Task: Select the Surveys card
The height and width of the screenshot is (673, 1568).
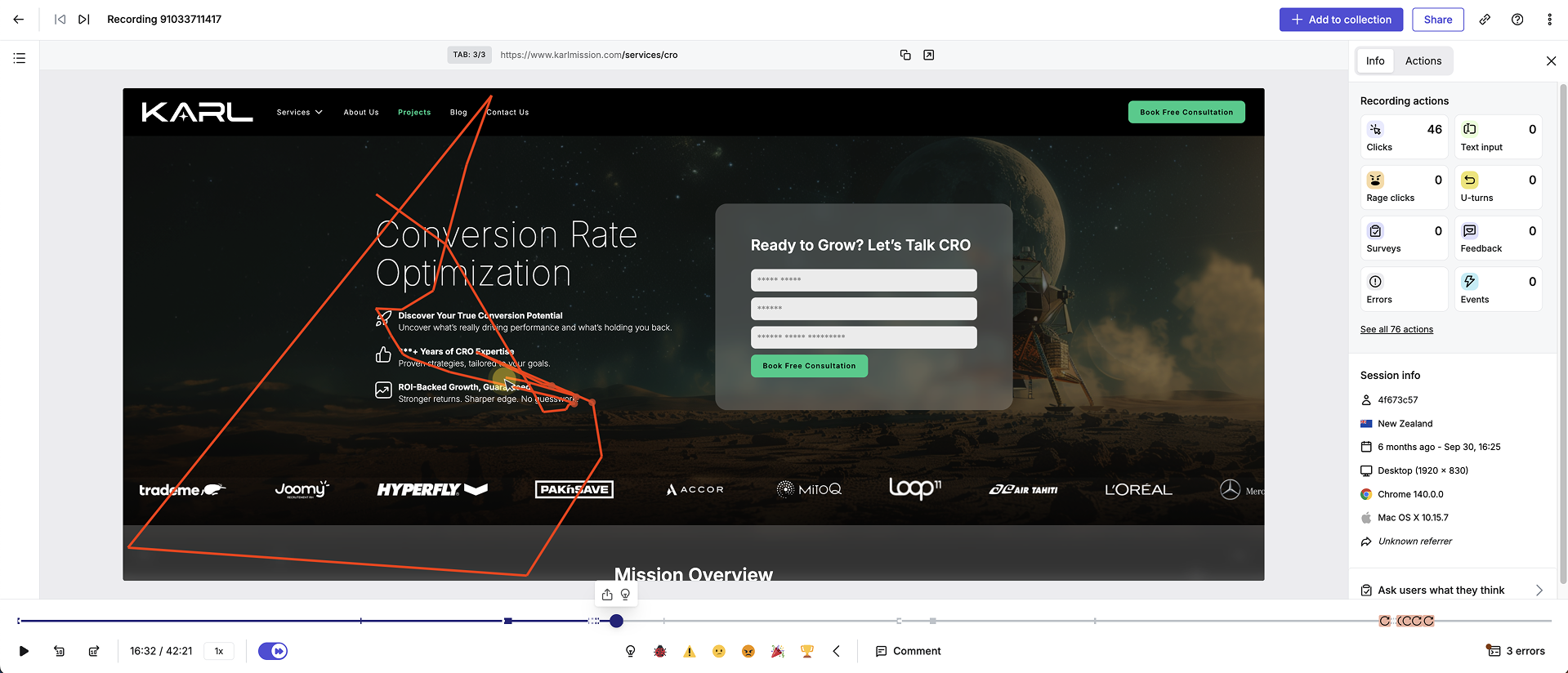Action: 1404,238
